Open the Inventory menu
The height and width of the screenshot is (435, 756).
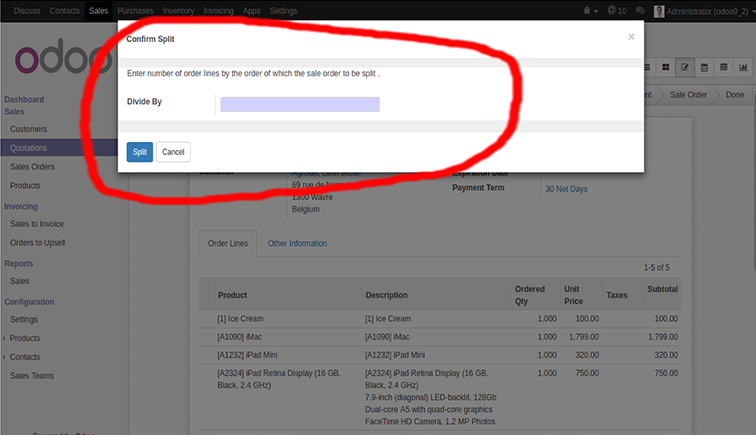[x=178, y=11]
